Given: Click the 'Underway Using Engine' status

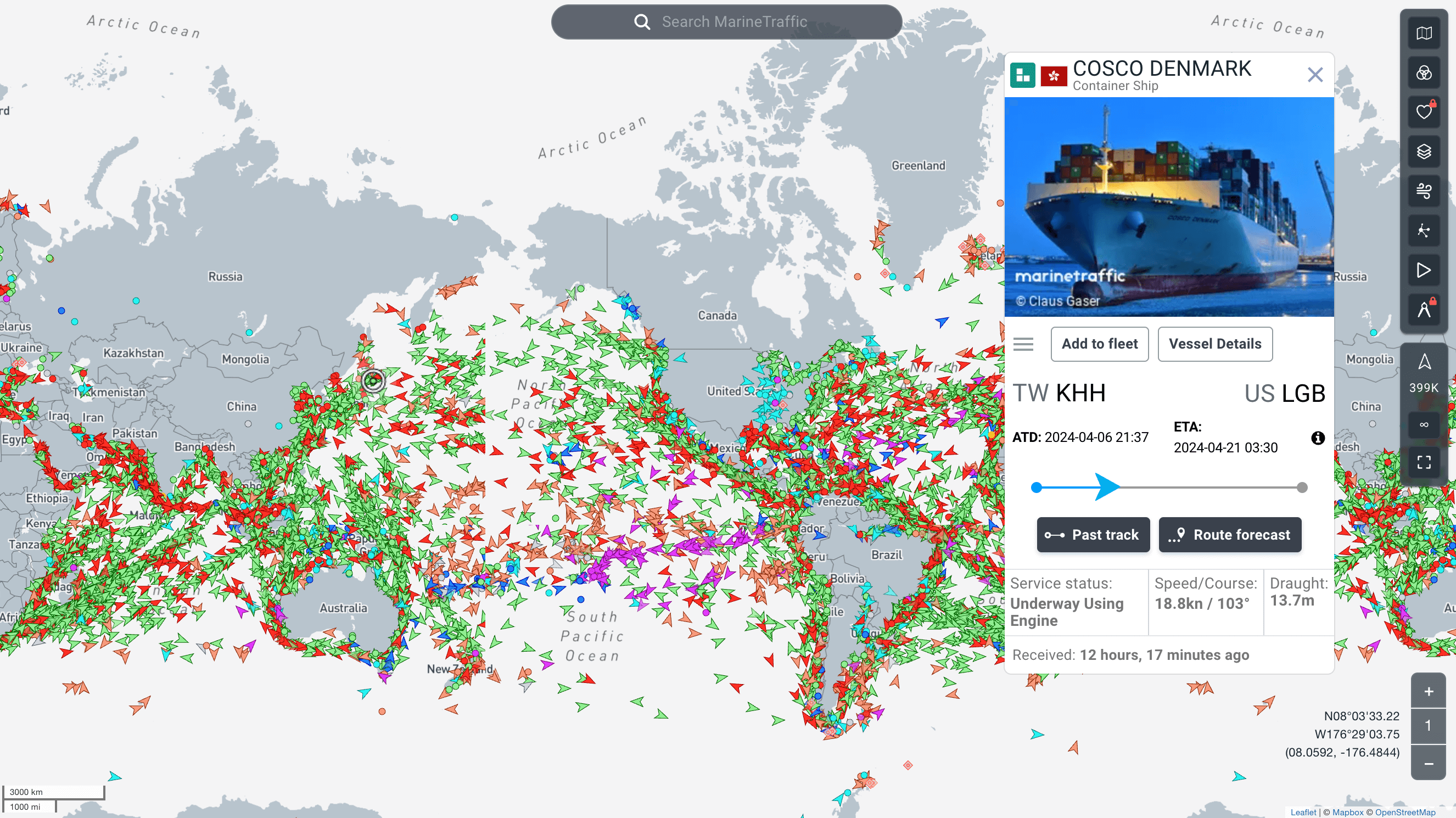Looking at the screenshot, I should [x=1067, y=612].
